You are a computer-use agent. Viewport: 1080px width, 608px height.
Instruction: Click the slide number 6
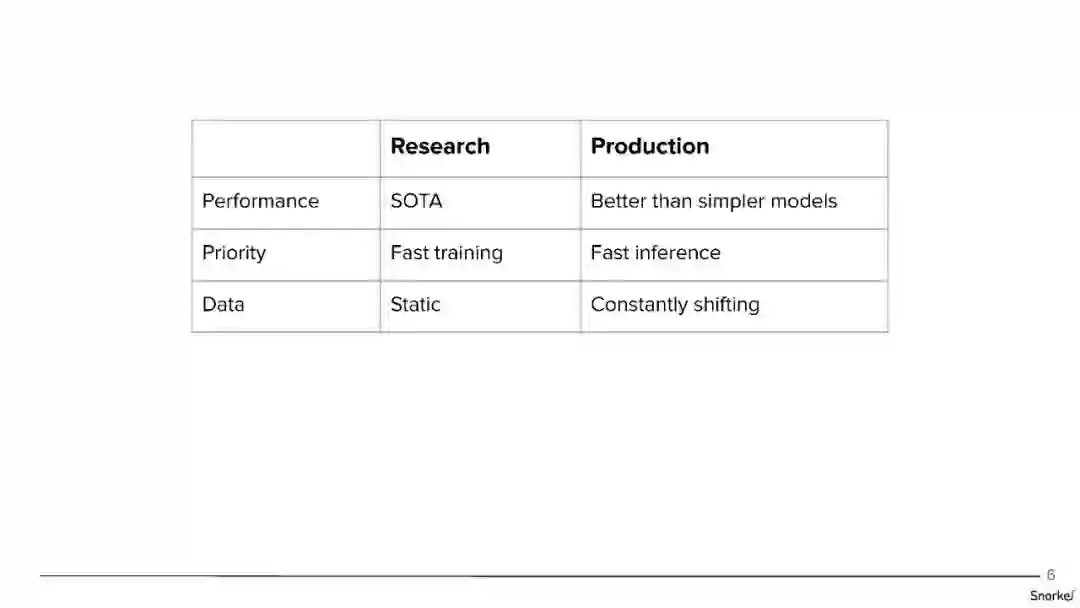1050,575
